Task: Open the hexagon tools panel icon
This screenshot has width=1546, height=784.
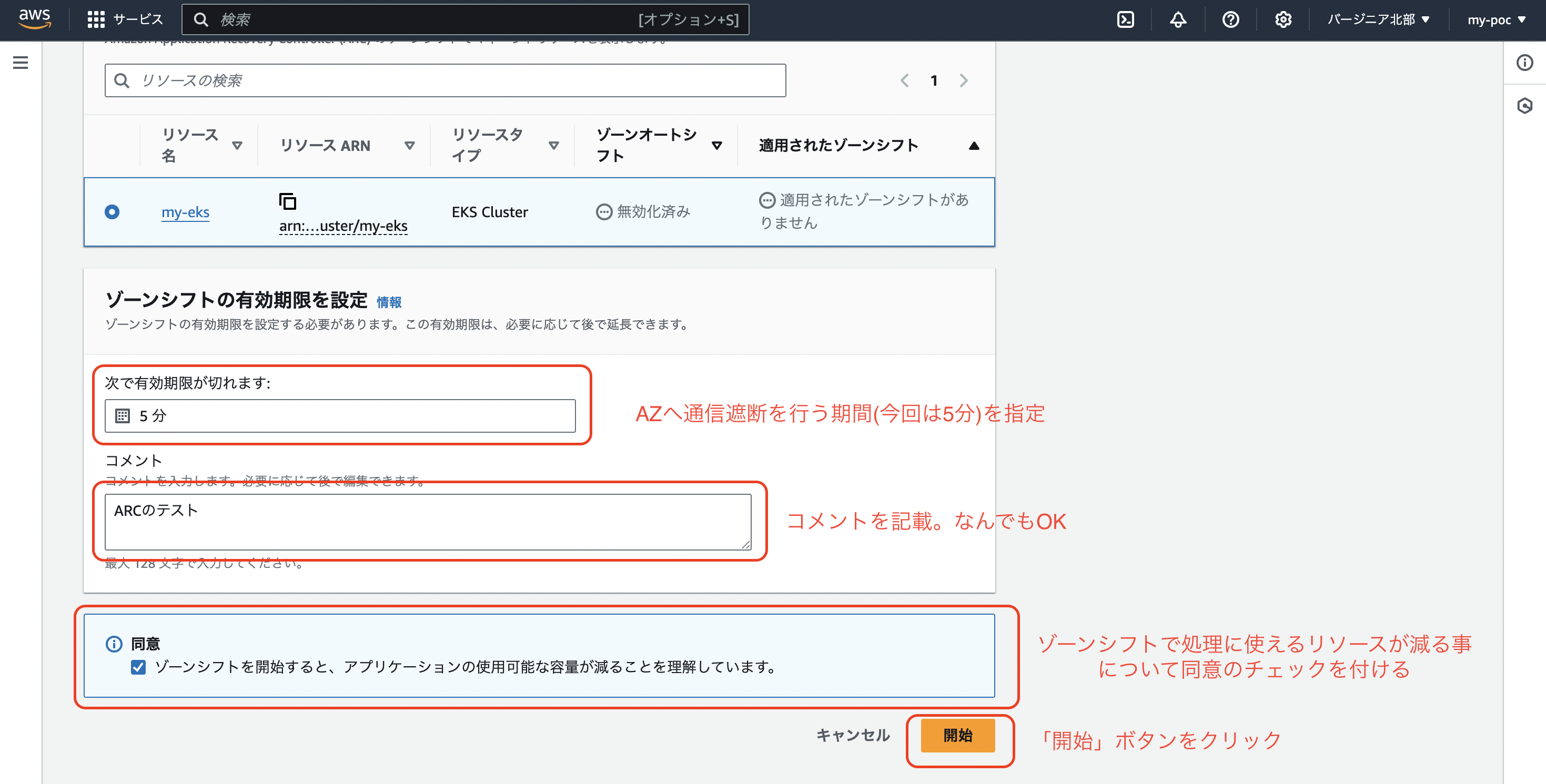Action: 1524,106
